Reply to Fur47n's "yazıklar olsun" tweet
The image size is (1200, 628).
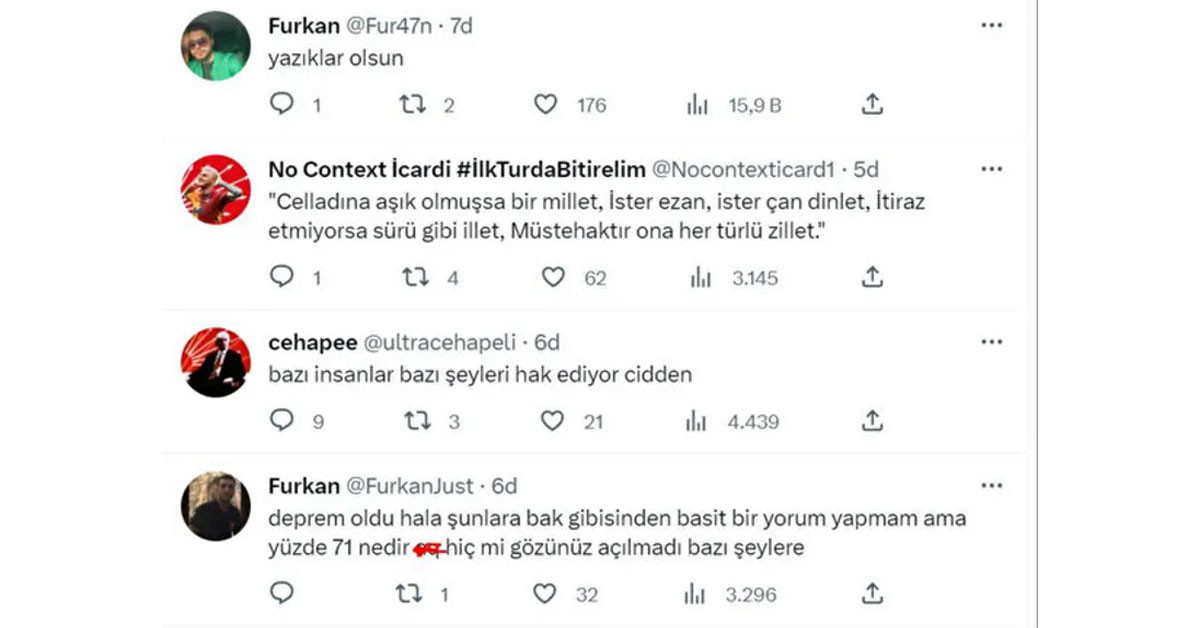point(283,104)
